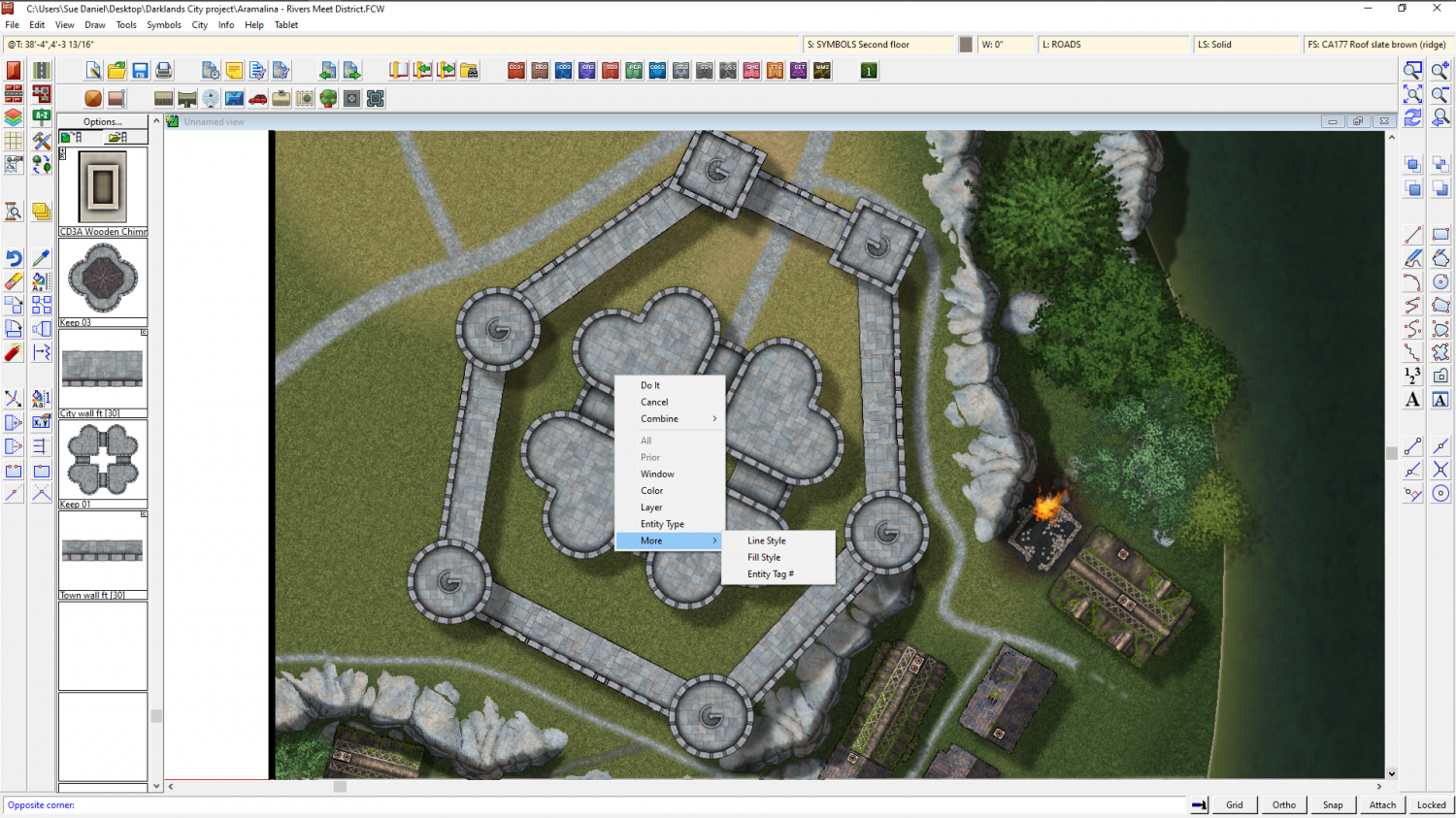The width and height of the screenshot is (1456, 818).
Task: Select the Circle drawing tool
Action: point(1440,281)
